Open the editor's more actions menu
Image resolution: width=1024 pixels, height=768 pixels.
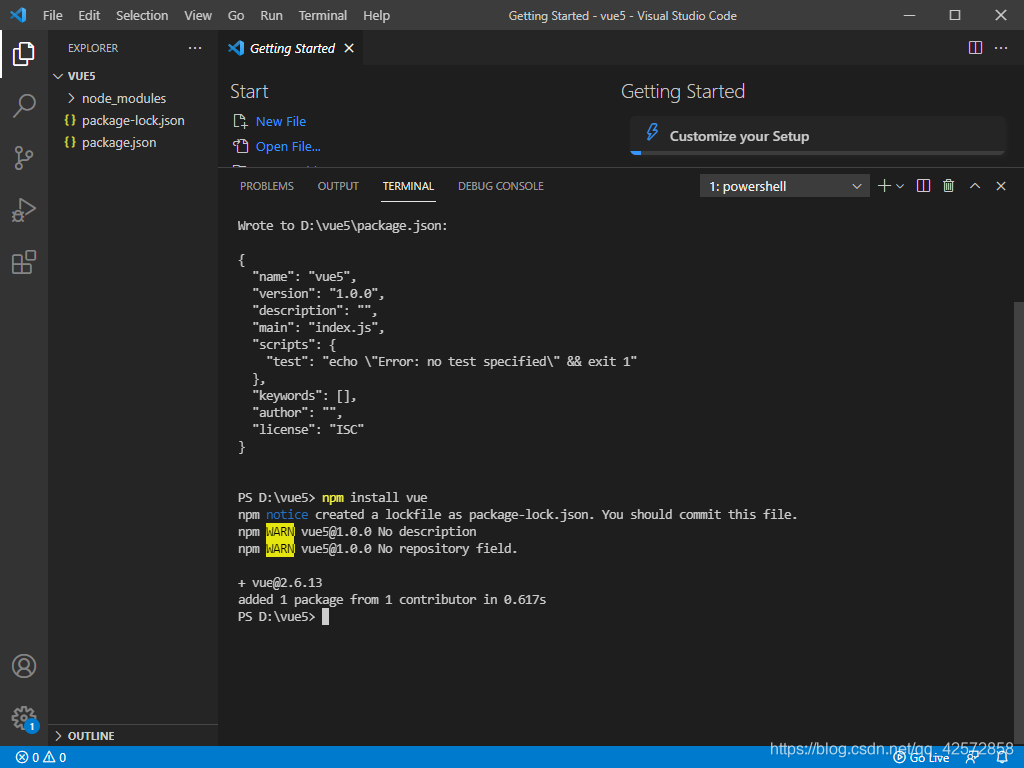(1000, 48)
